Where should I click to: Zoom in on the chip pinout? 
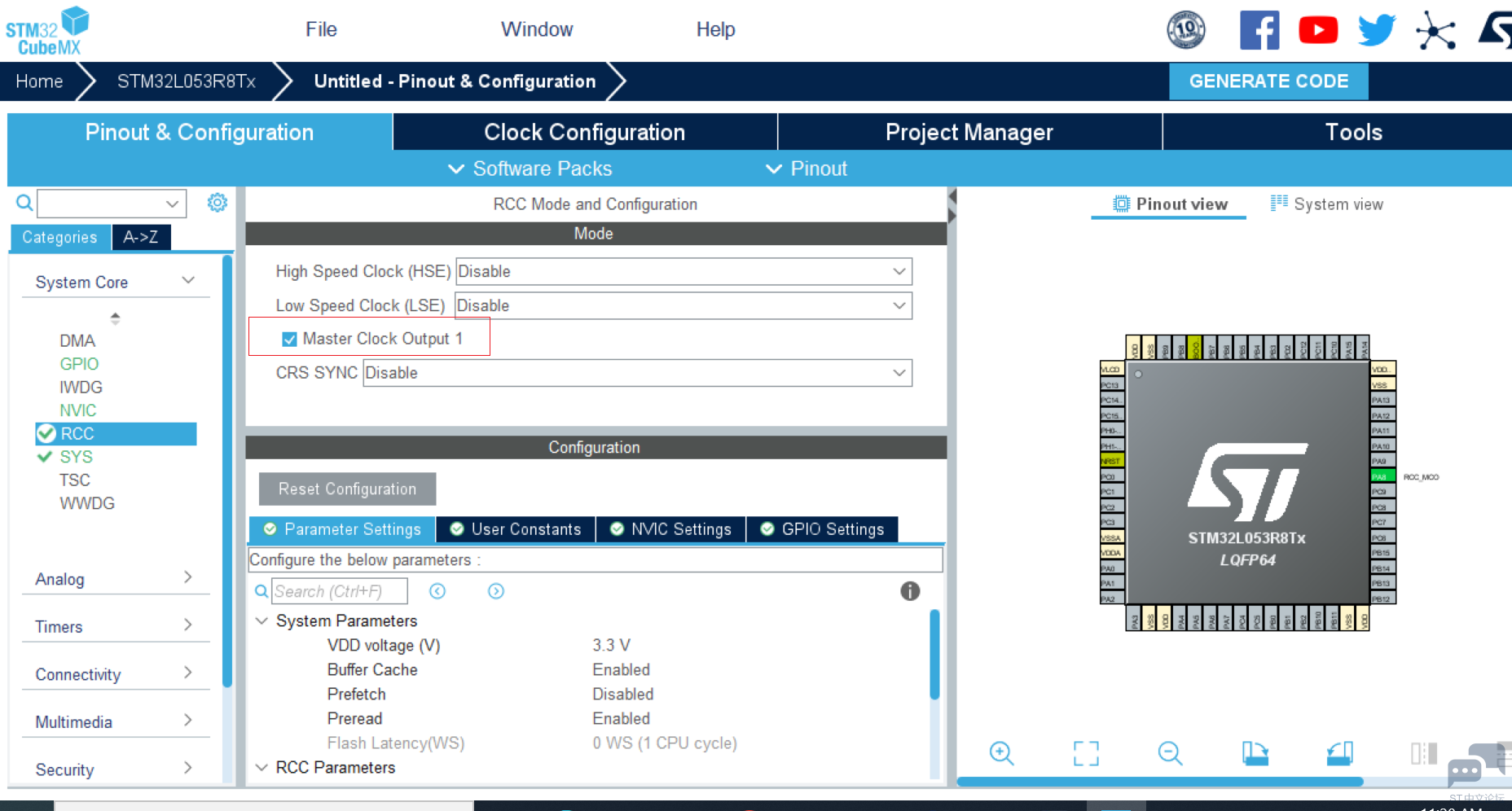(1001, 753)
